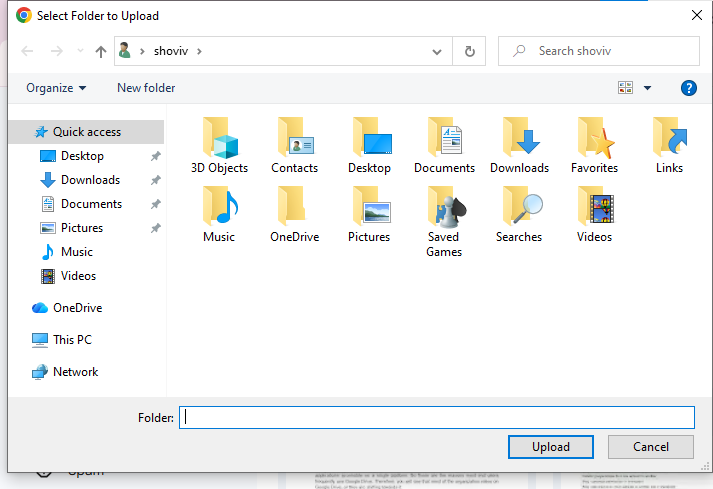Viewport: 713px width, 489px height.
Task: Select the Documents folder in file pane
Action: [444, 145]
